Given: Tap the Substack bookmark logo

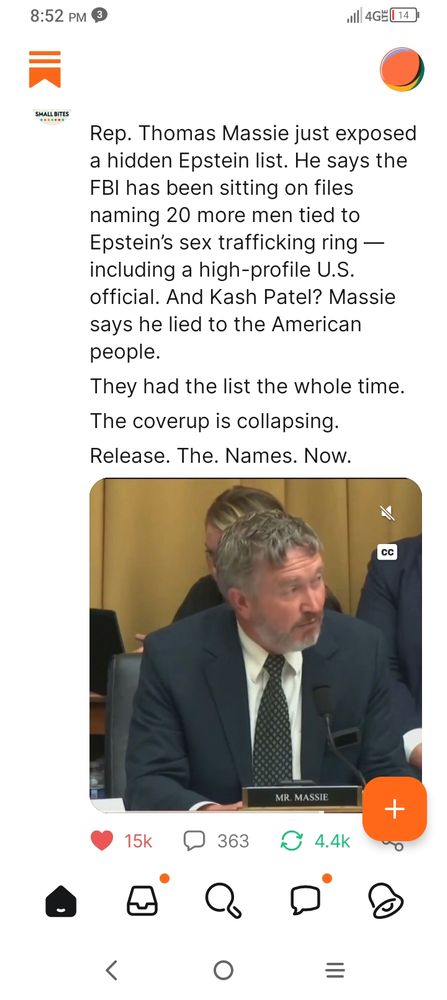Looking at the screenshot, I should click(45, 69).
